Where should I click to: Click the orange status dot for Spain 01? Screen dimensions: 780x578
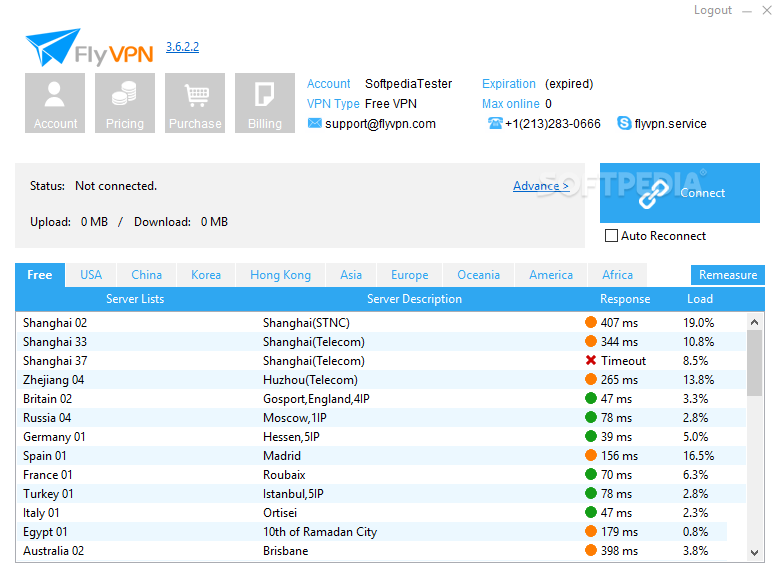[590, 455]
